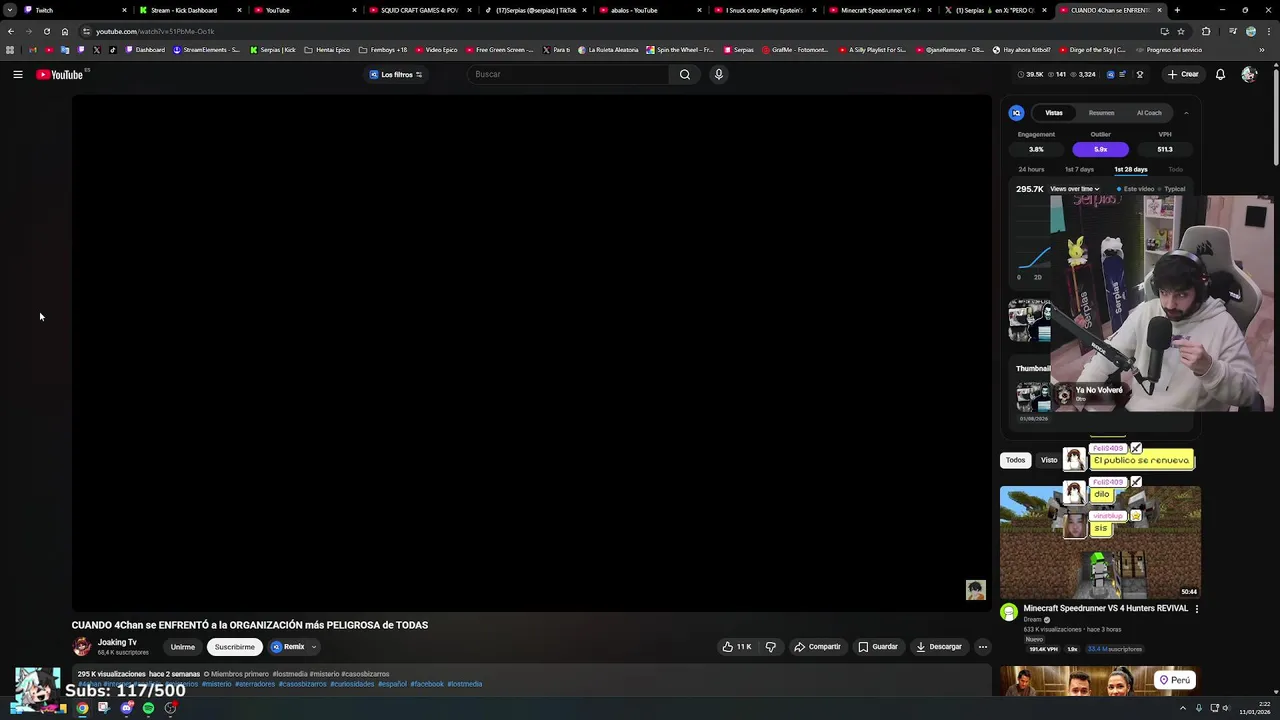The width and height of the screenshot is (1280, 720).
Task: Click the vidIQ trophy icon in header
Action: click(1139, 74)
